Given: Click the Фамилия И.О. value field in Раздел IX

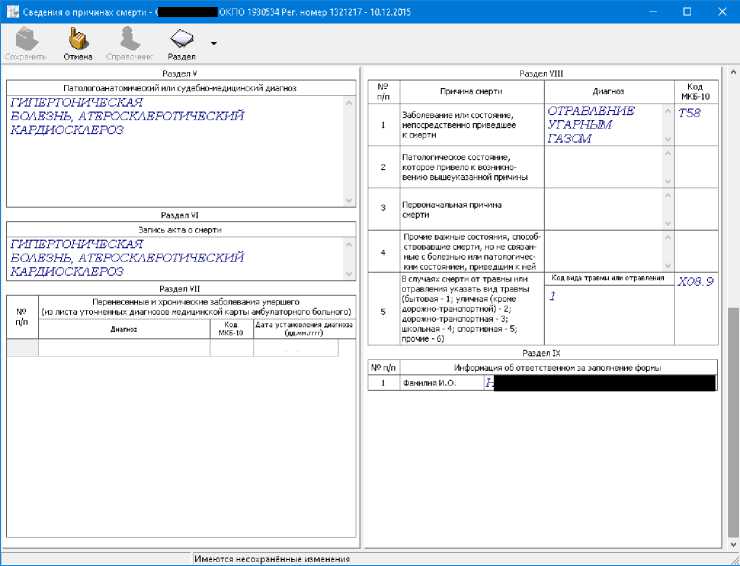Looking at the screenshot, I should (600, 382).
